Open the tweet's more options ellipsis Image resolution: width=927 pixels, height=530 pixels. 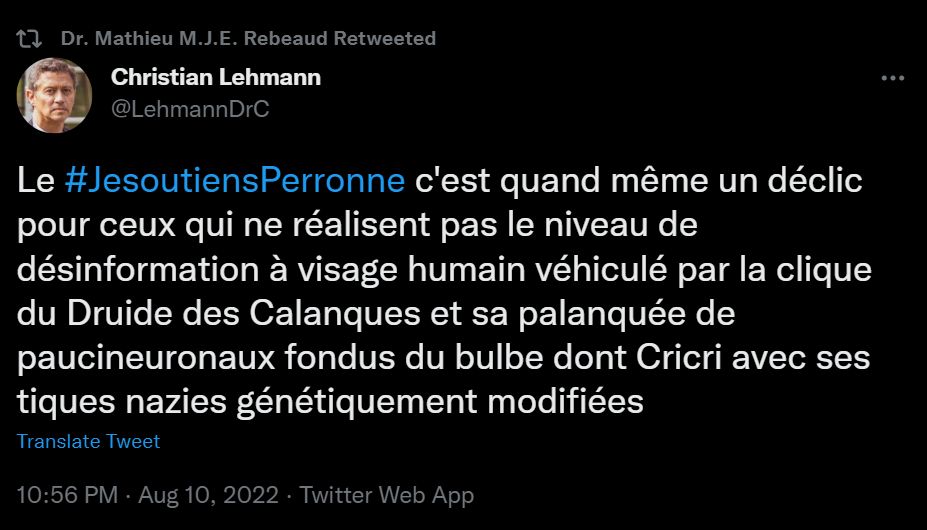tap(892, 79)
